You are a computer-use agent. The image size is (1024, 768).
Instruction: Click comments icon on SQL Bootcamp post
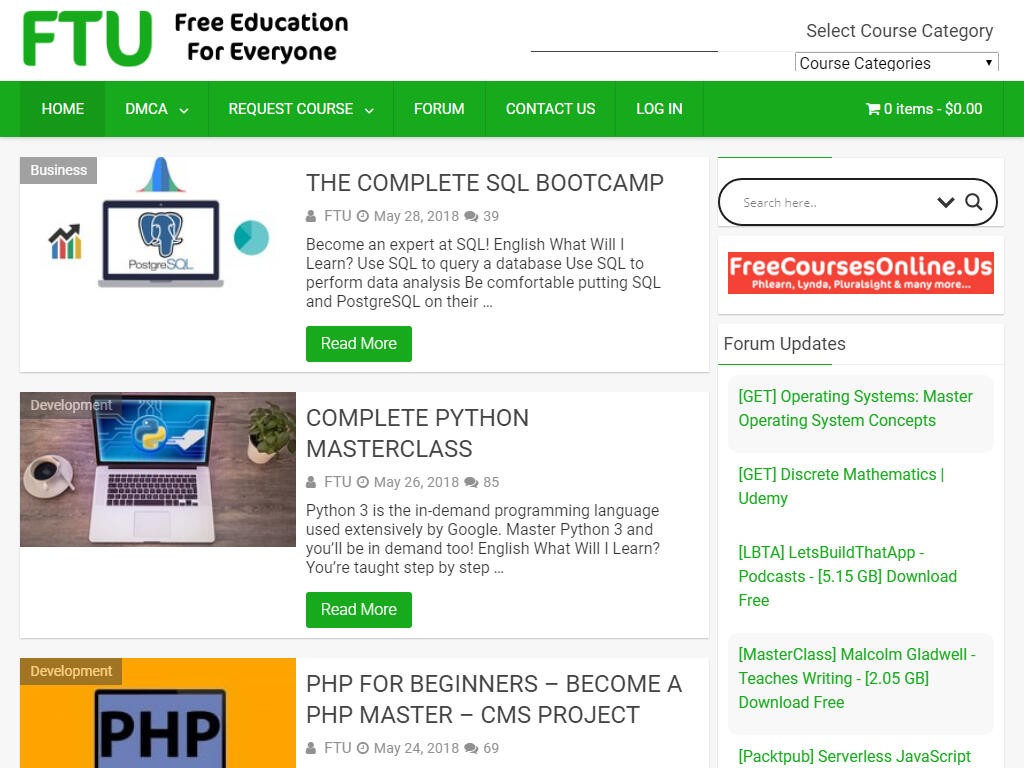(471, 216)
